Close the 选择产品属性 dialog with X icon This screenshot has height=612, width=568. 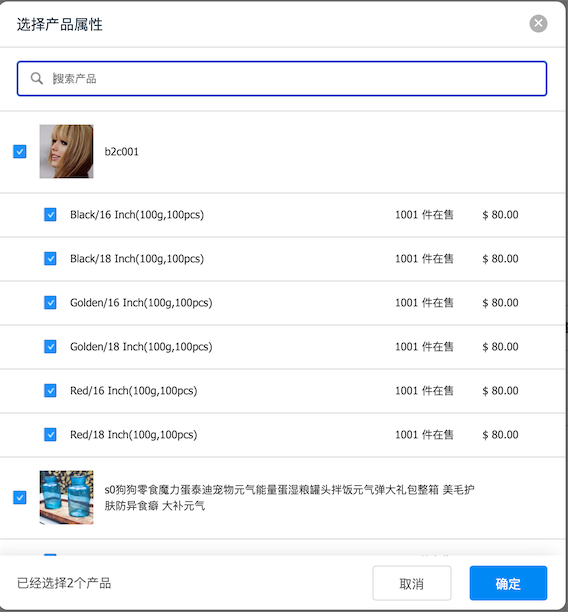pyautogui.click(x=538, y=23)
